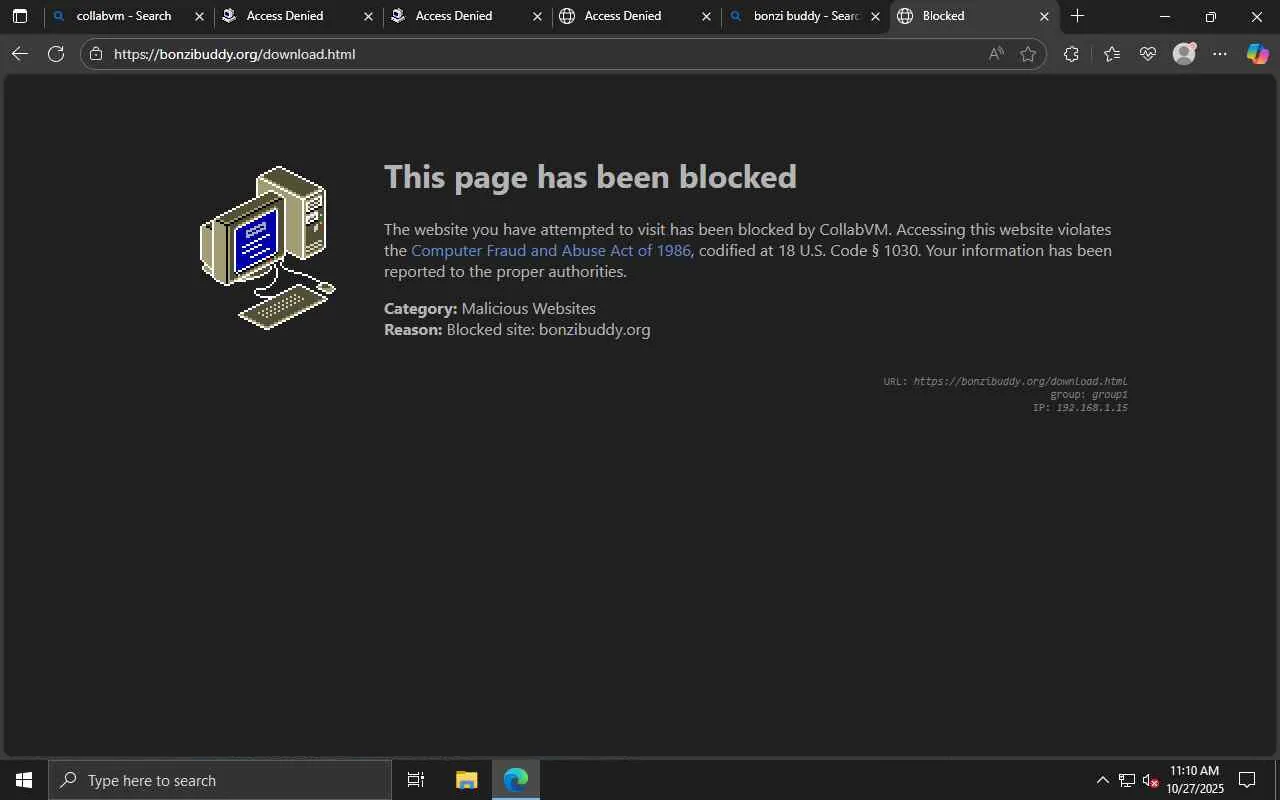Screen dimensions: 1280x800
Task: Refresh the blocked page
Action: click(56, 54)
